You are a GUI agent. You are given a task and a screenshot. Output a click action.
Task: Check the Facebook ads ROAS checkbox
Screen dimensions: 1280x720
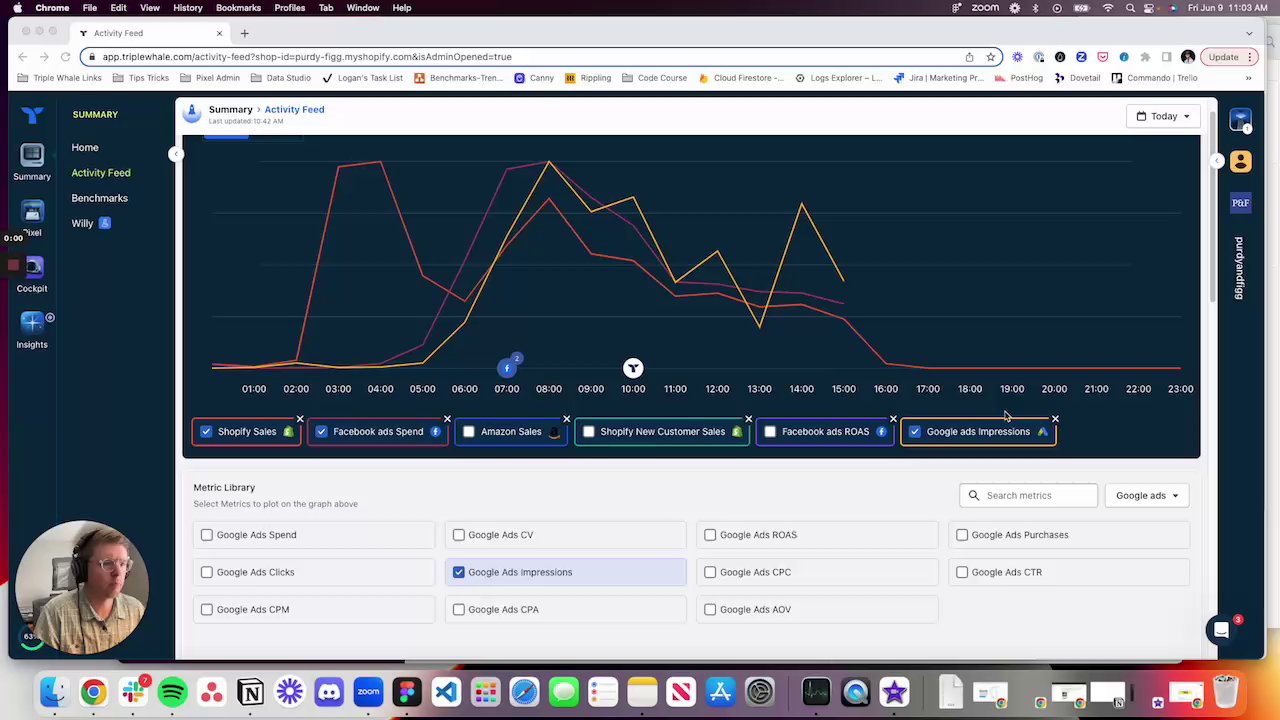770,432
